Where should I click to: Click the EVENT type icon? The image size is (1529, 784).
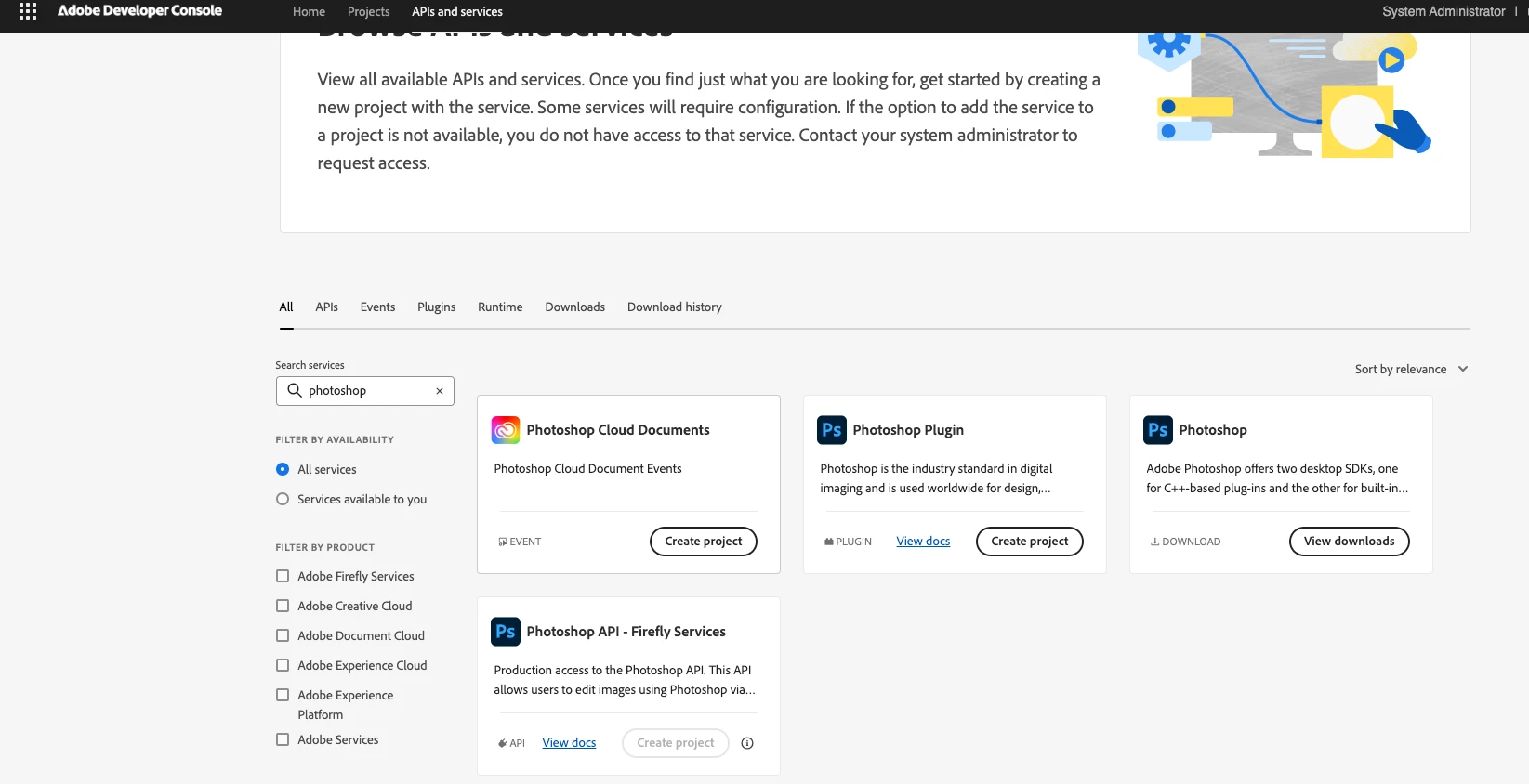503,542
